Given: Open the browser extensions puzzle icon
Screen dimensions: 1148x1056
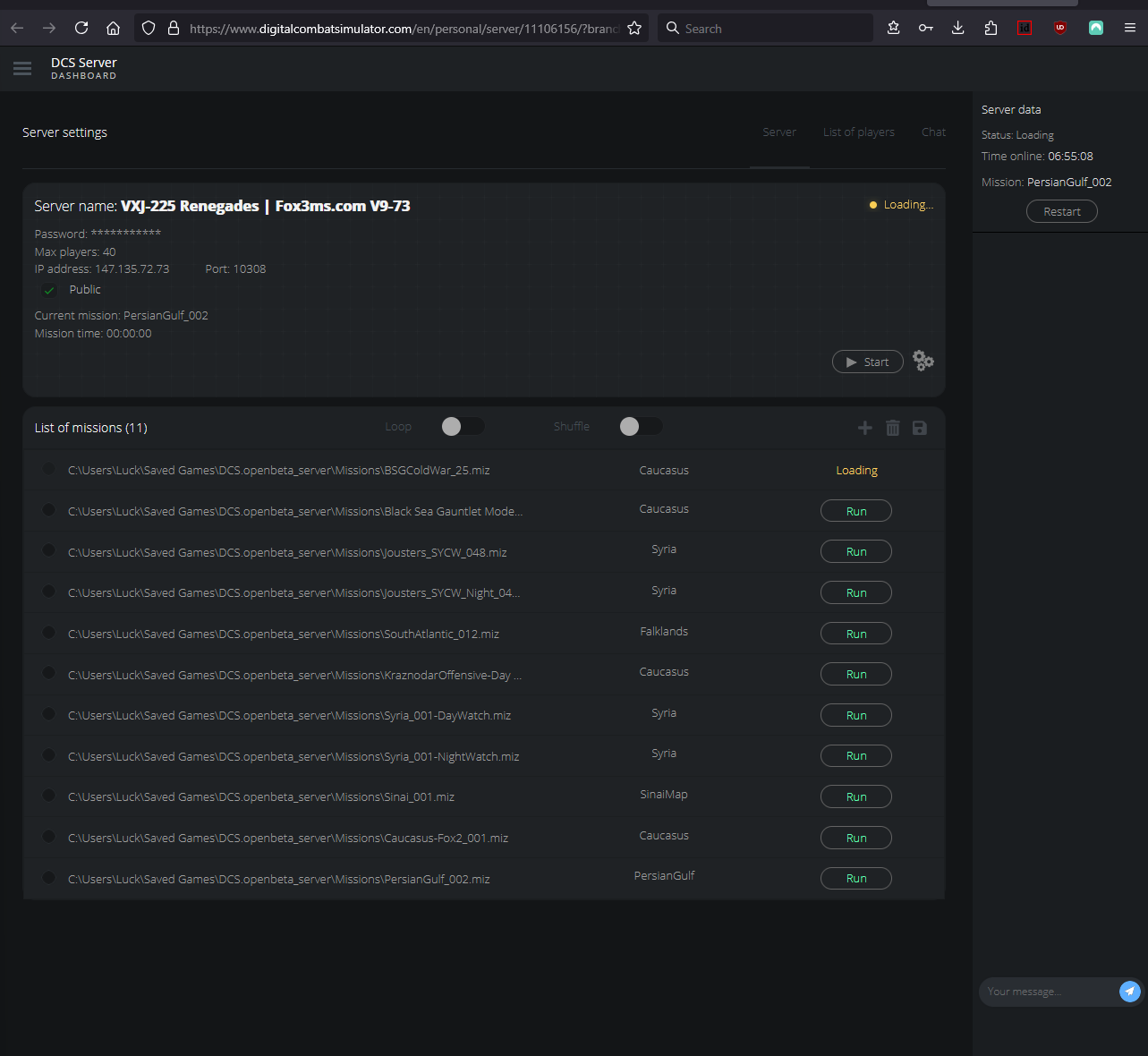Looking at the screenshot, I should [990, 28].
